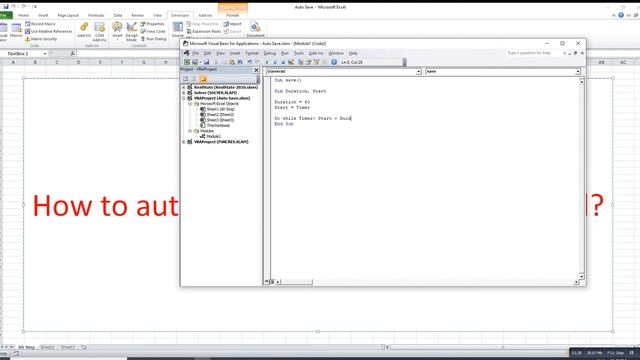Click Insert UserForm icon in VBA toolbar
640x360 pixels.
coord(195,62)
